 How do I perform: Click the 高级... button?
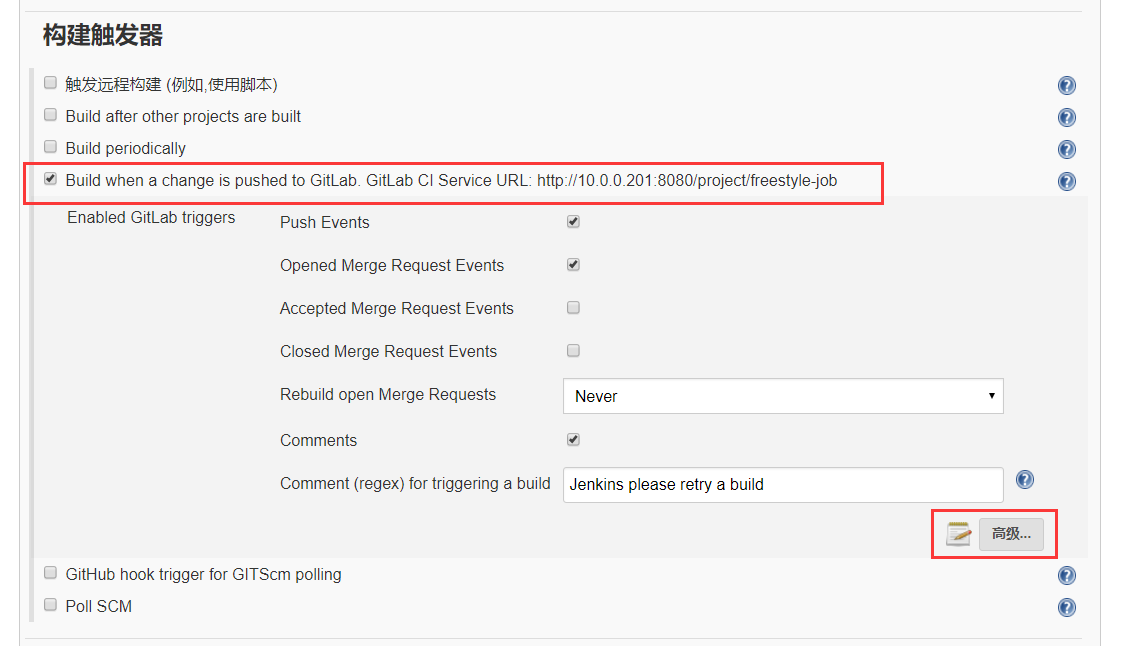[x=1012, y=534]
